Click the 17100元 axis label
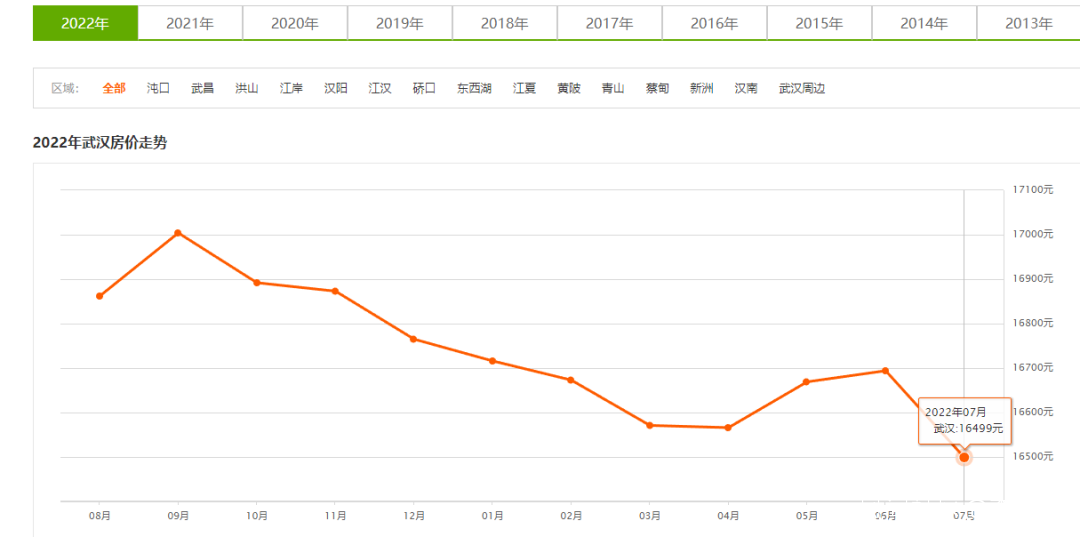 pyautogui.click(x=1033, y=189)
